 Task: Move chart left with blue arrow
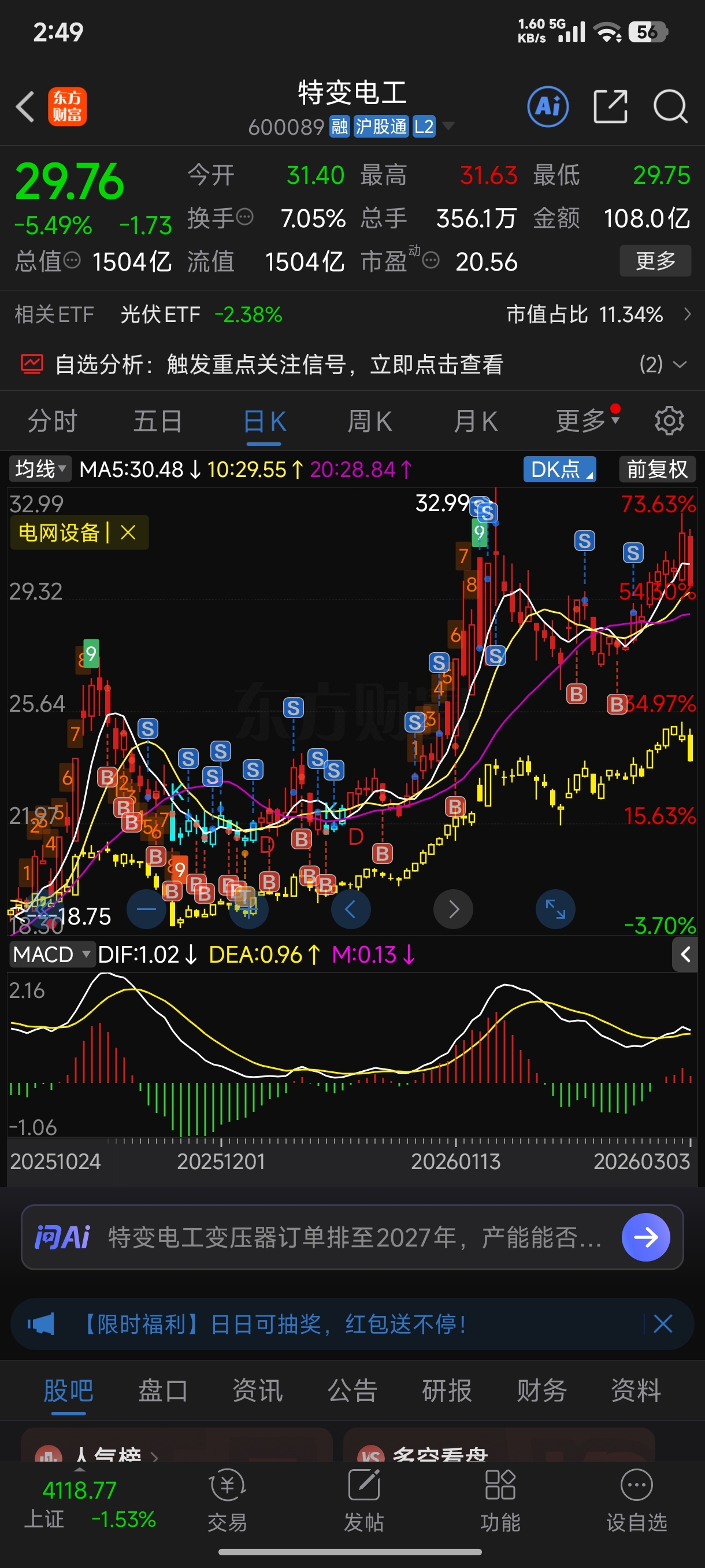(351, 909)
